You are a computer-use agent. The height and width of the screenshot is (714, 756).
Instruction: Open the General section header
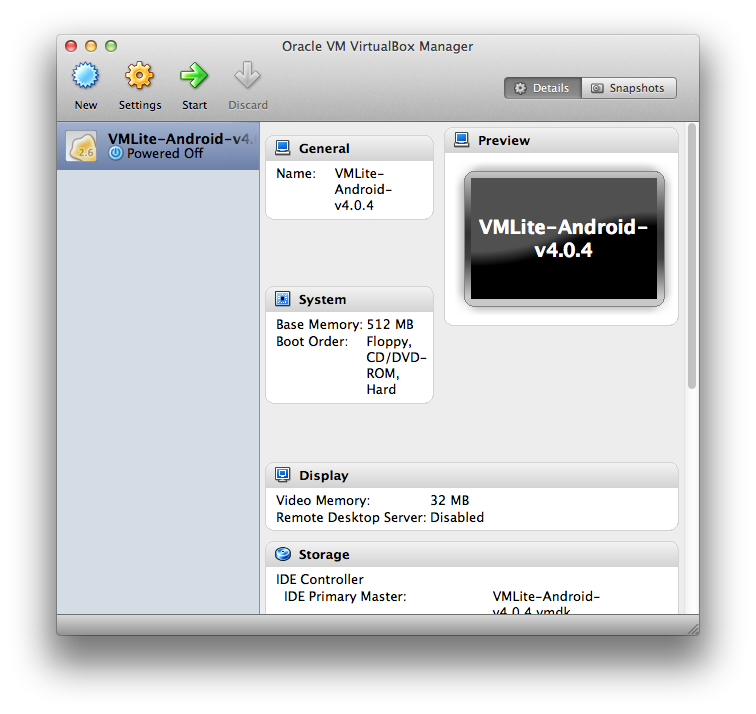[350, 148]
